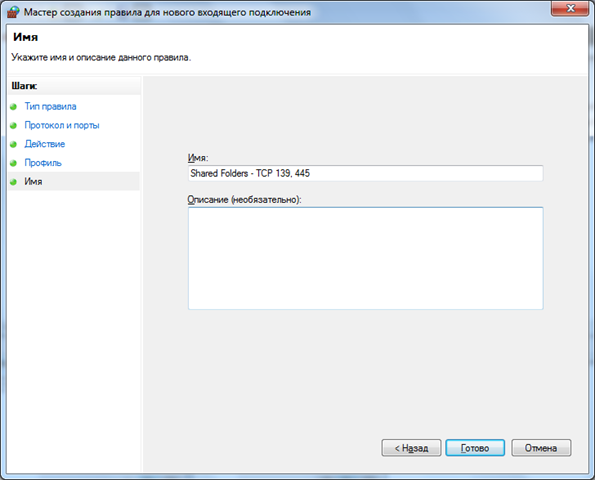The width and height of the screenshot is (595, 480).
Task: Click the green bullet beside Протокол и порты
Action: click(13, 125)
